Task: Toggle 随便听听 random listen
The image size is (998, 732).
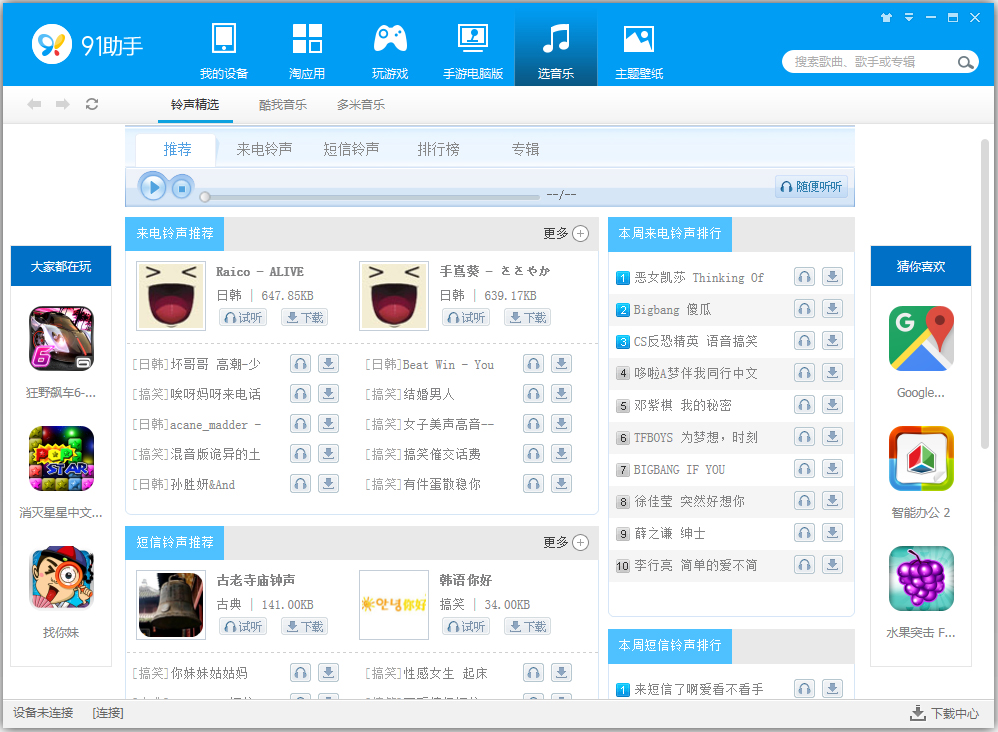Action: click(811, 187)
